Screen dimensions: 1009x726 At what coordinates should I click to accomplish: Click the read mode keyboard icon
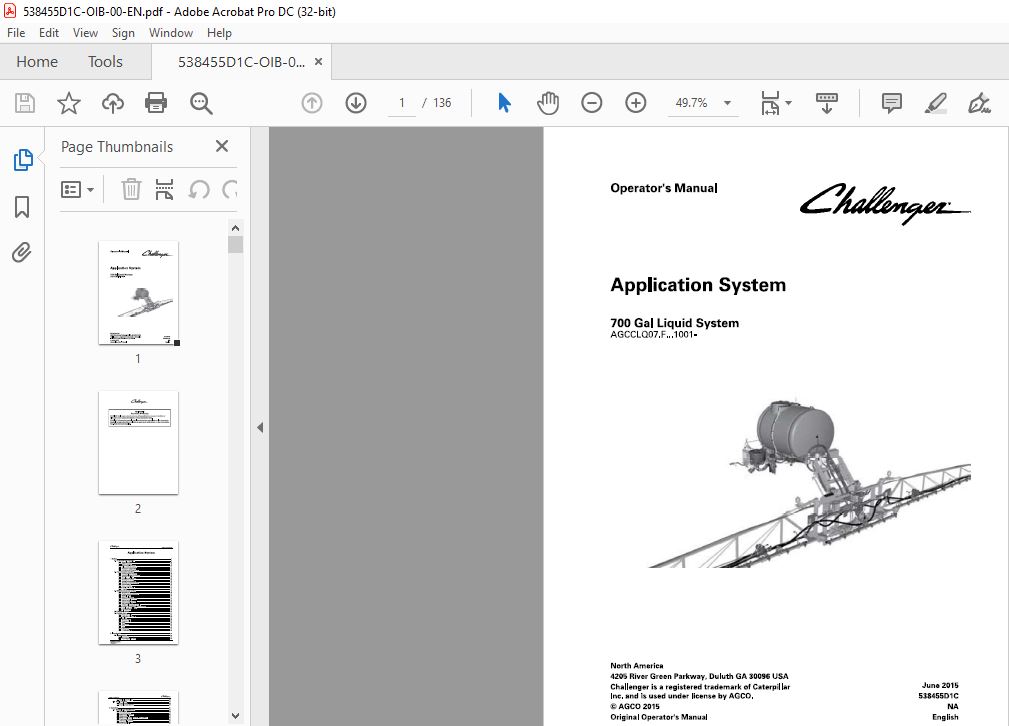[827, 103]
